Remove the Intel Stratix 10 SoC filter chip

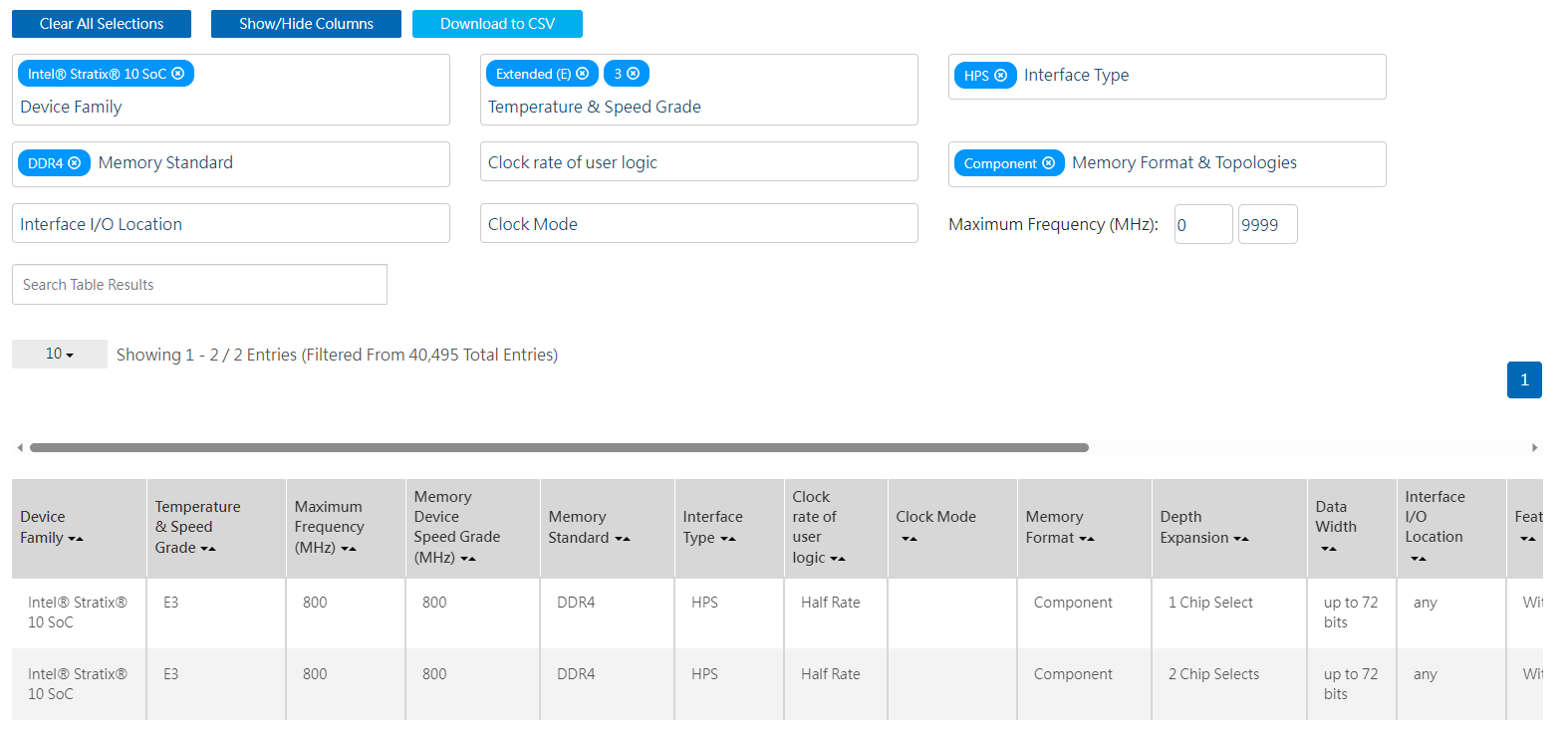[x=178, y=74]
